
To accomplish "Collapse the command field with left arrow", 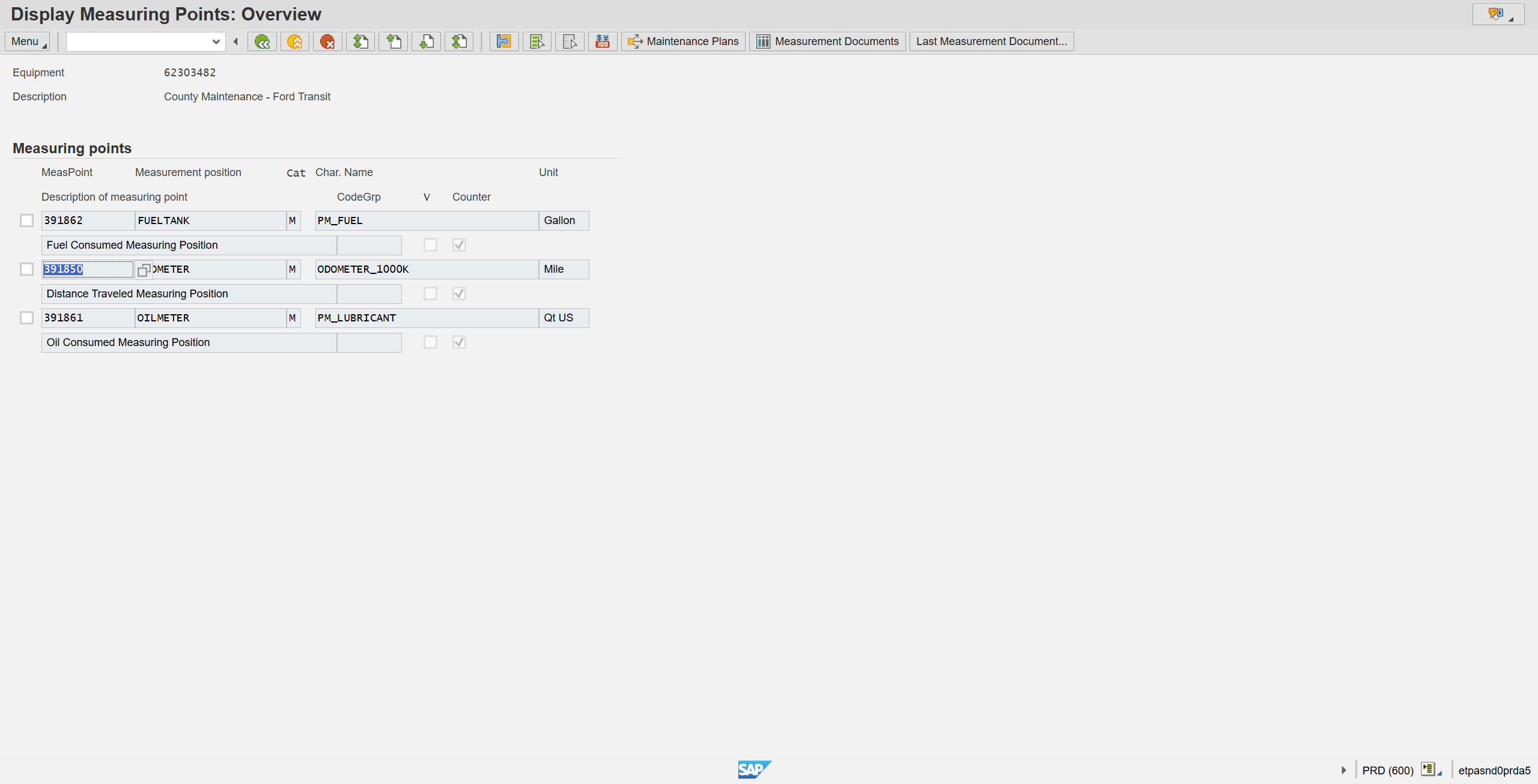I will 236,41.
